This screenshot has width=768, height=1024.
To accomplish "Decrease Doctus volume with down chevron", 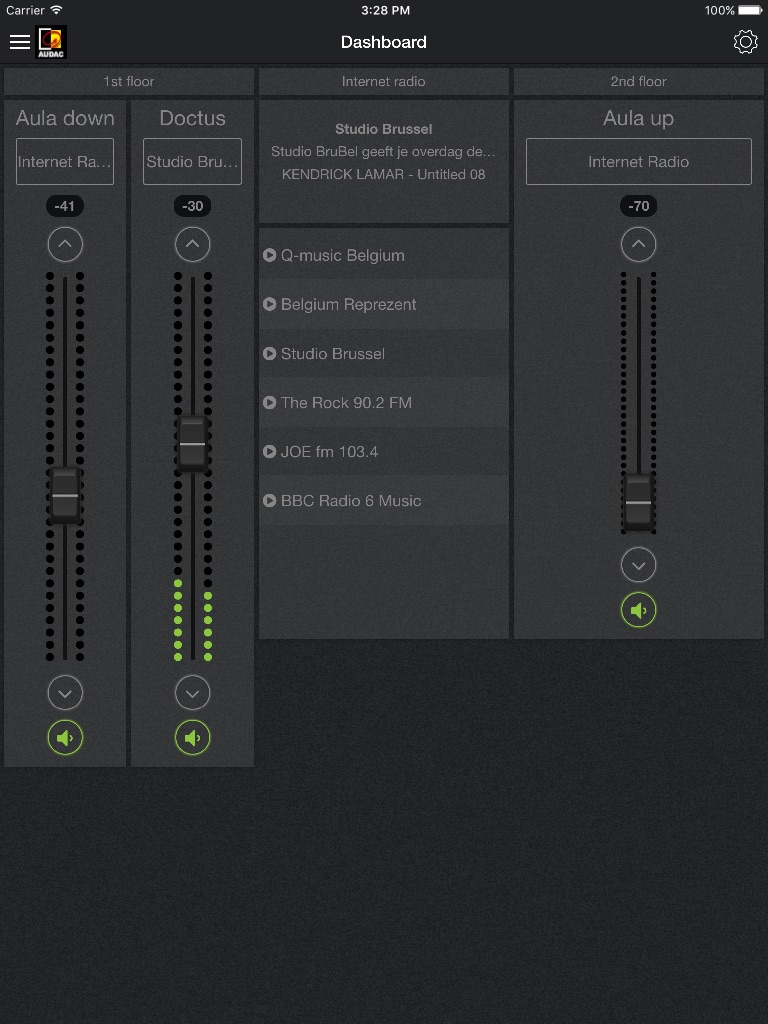I will [193, 693].
